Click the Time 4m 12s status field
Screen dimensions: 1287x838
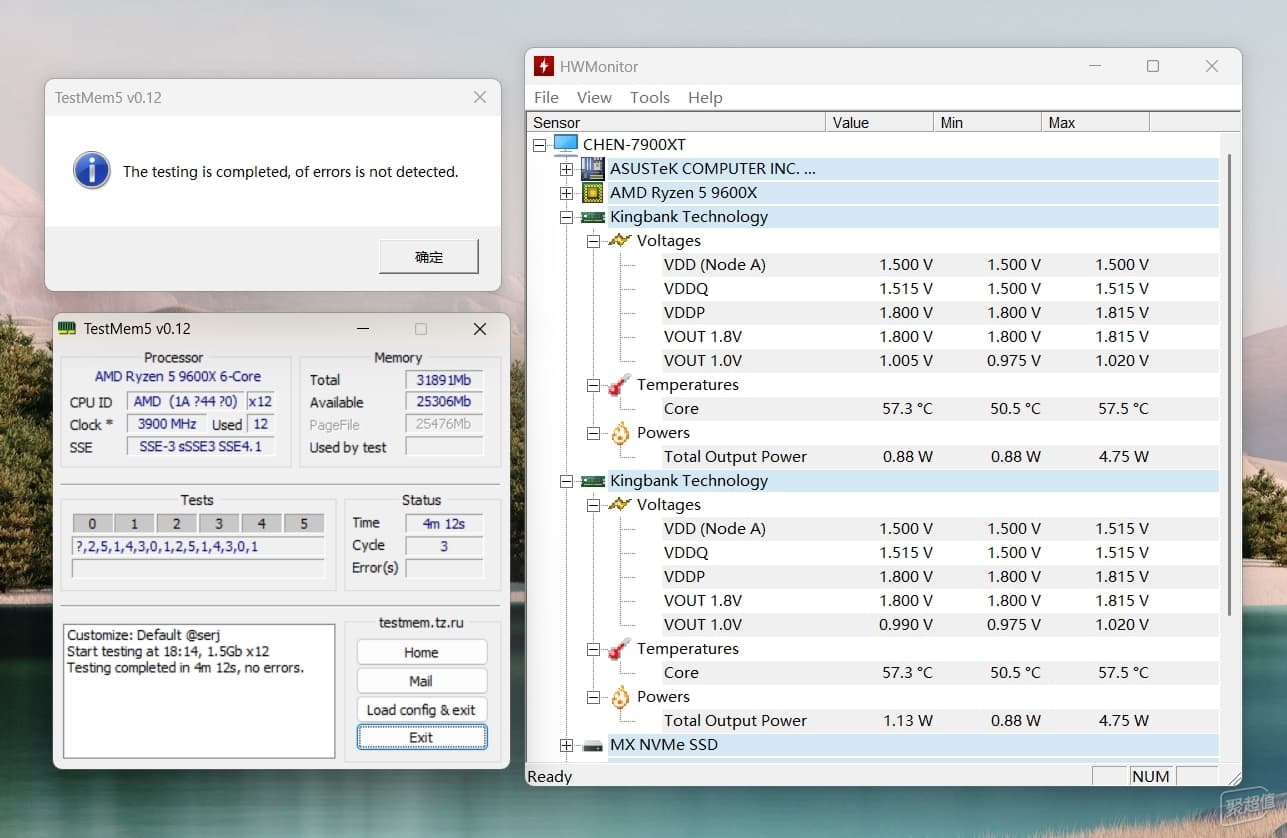445,523
